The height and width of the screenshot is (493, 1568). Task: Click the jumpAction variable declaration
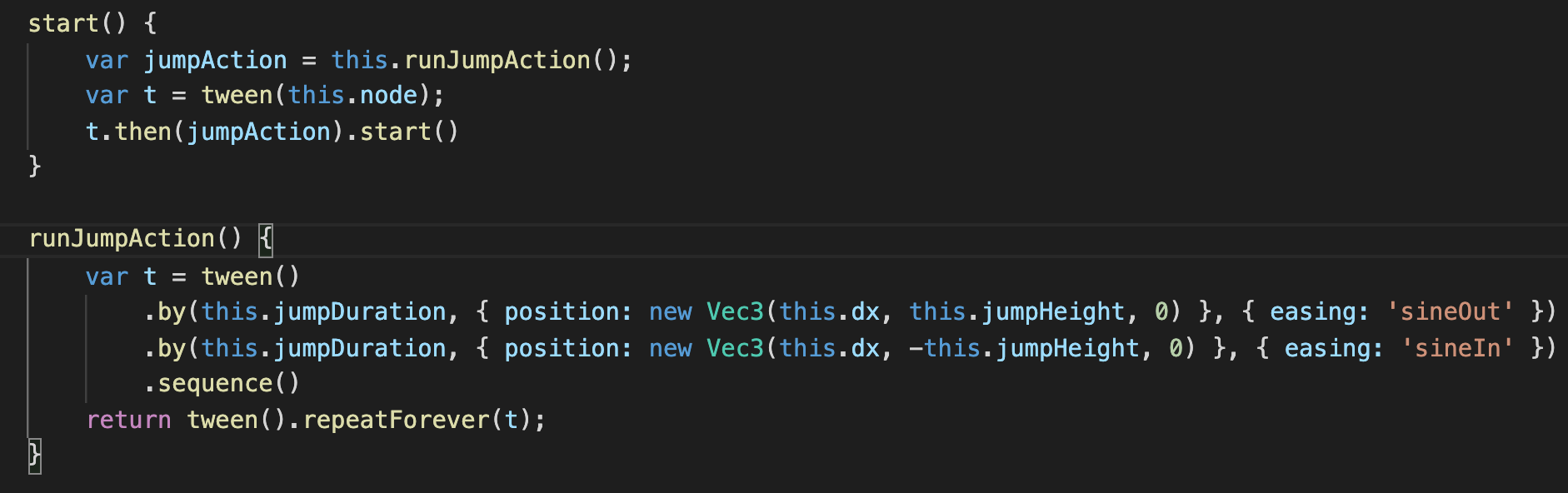pos(215,60)
